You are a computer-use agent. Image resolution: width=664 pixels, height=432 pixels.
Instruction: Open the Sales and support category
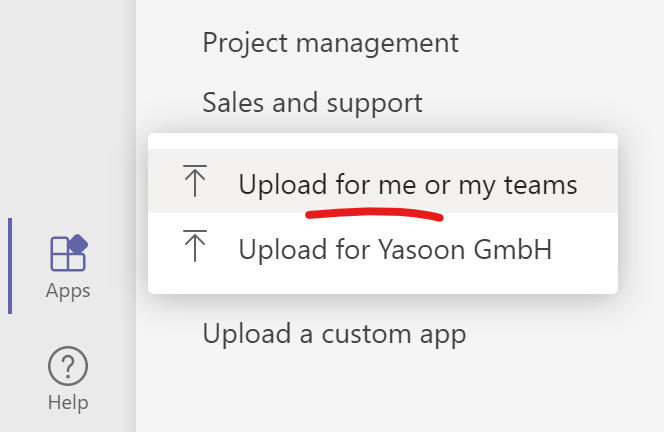(x=312, y=102)
